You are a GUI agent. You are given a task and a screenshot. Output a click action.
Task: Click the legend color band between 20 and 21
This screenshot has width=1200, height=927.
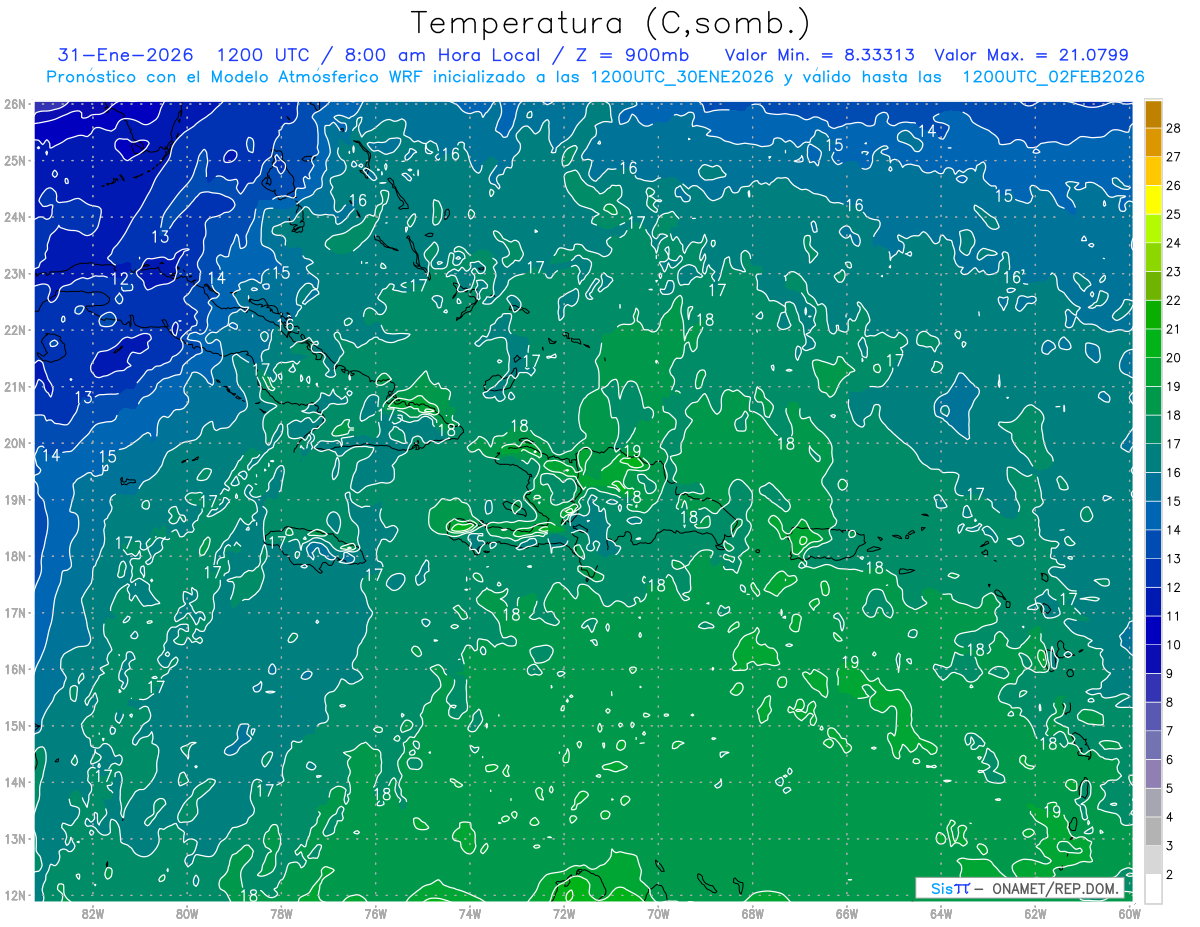point(1153,343)
